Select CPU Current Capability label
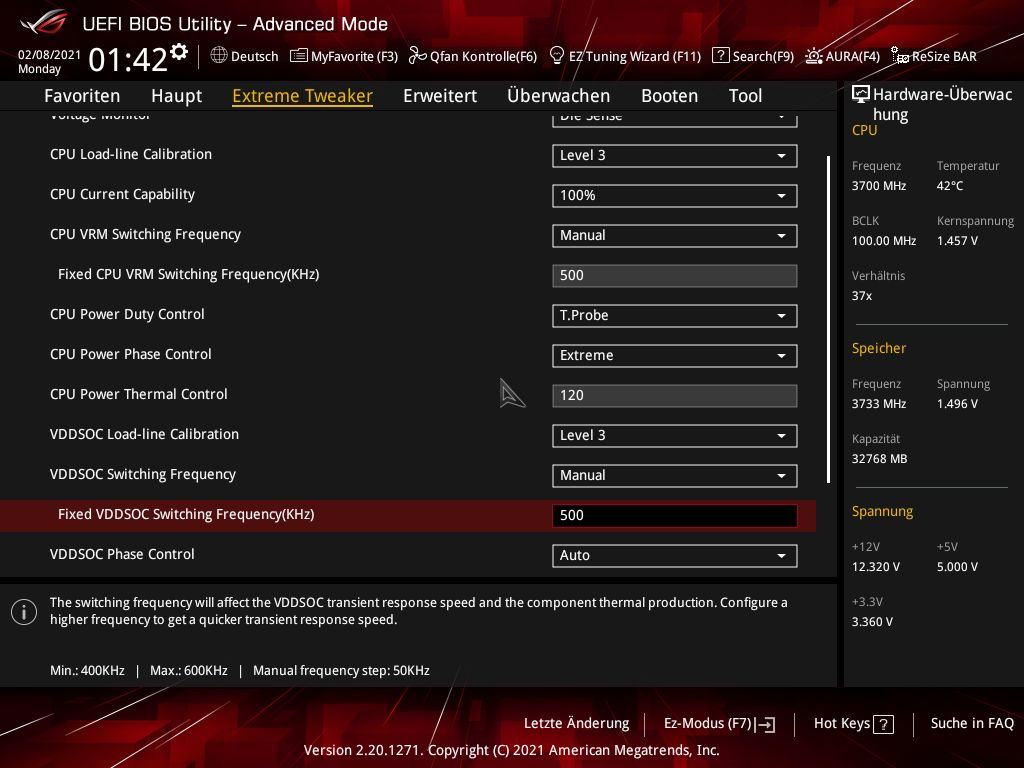 (x=122, y=194)
